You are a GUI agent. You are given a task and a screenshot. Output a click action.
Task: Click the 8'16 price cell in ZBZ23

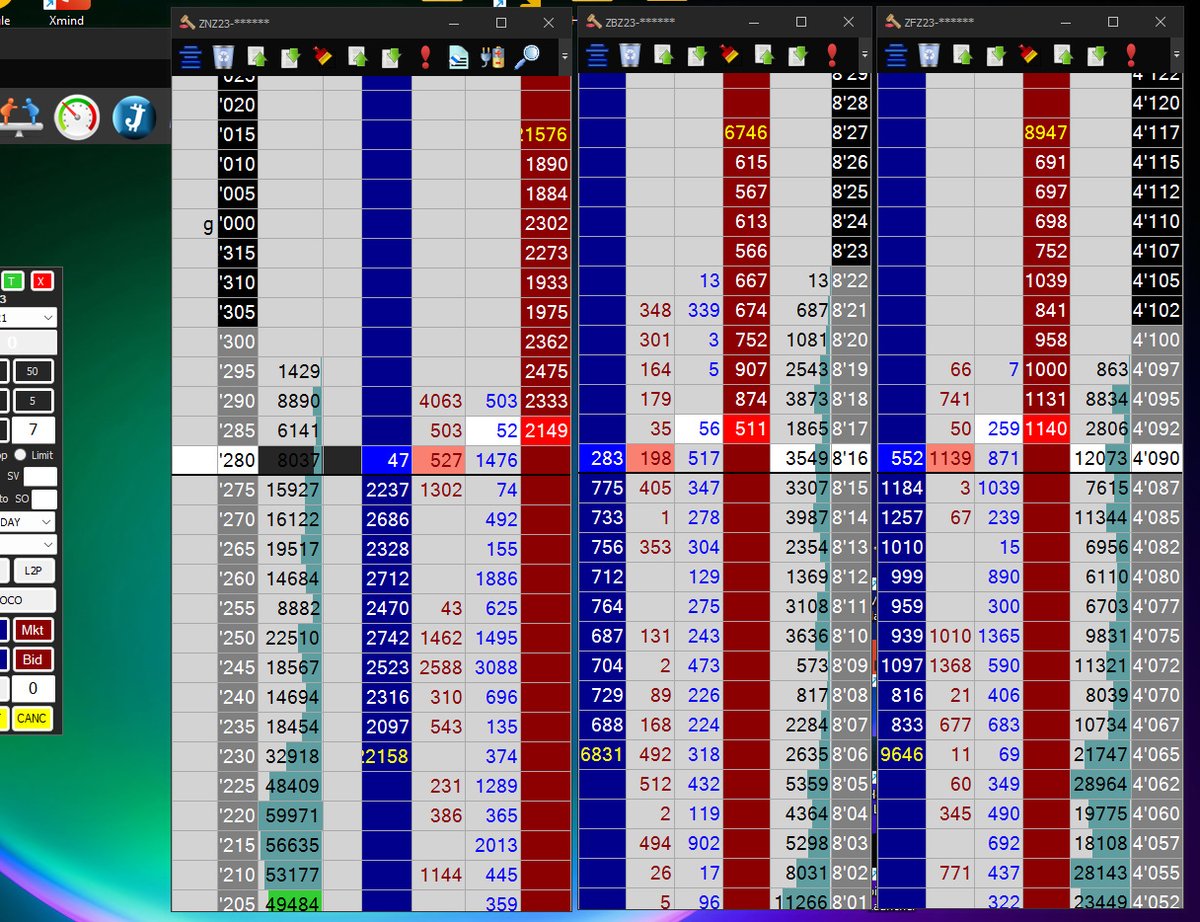click(850, 459)
